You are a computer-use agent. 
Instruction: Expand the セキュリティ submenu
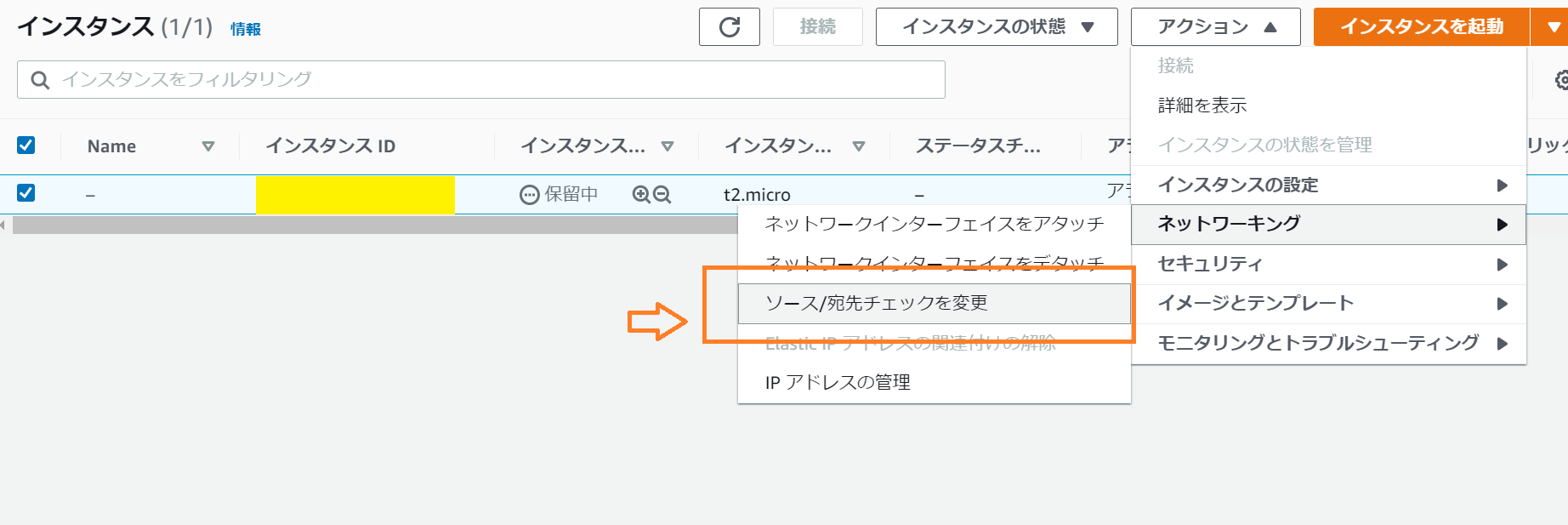pos(1328,264)
